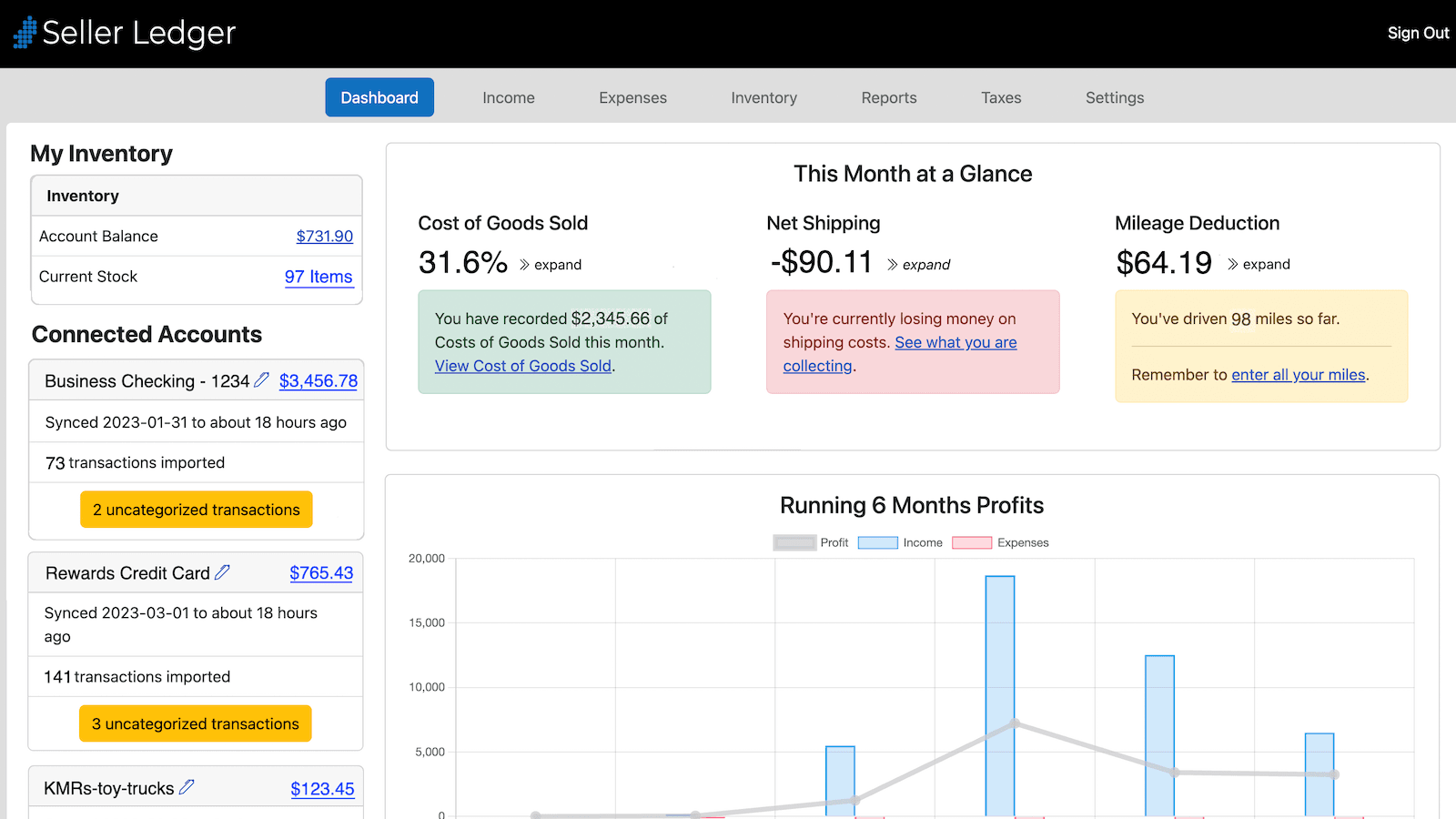Click the gray Profit color swatch in the legend
This screenshot has height=819, width=1456.
(794, 541)
